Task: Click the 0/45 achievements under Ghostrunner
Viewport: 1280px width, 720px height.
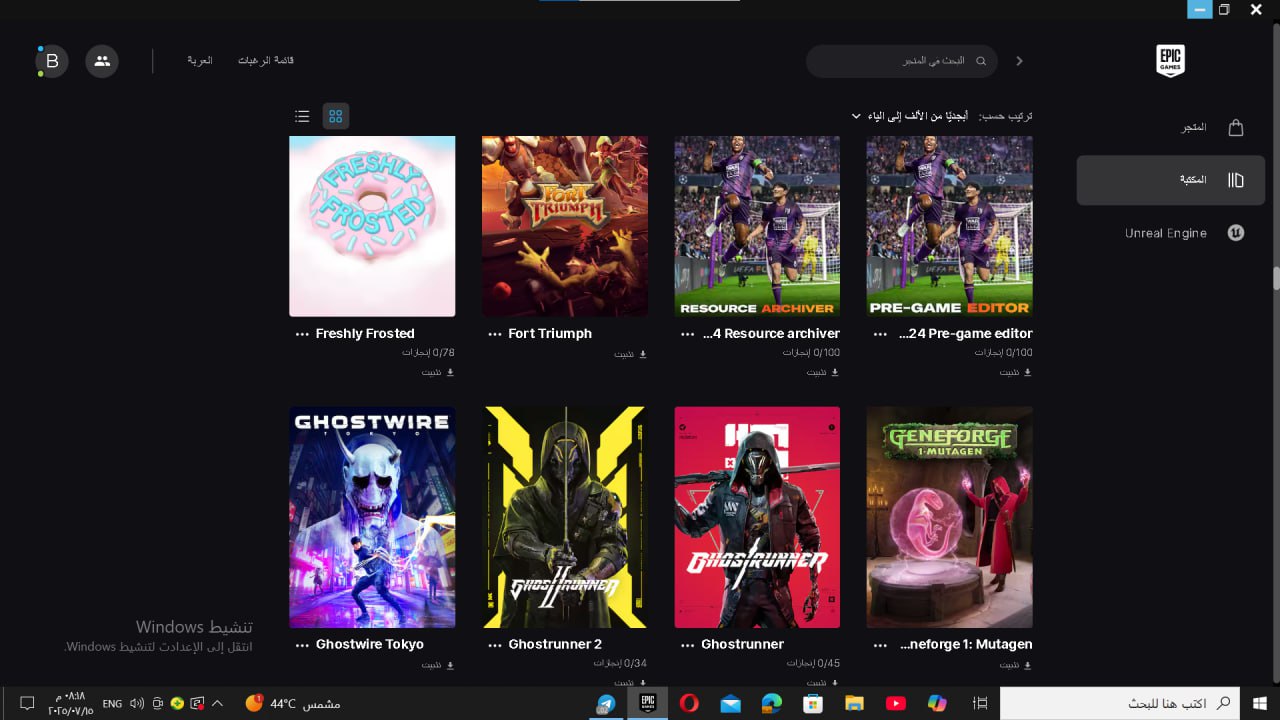Action: tap(813, 663)
